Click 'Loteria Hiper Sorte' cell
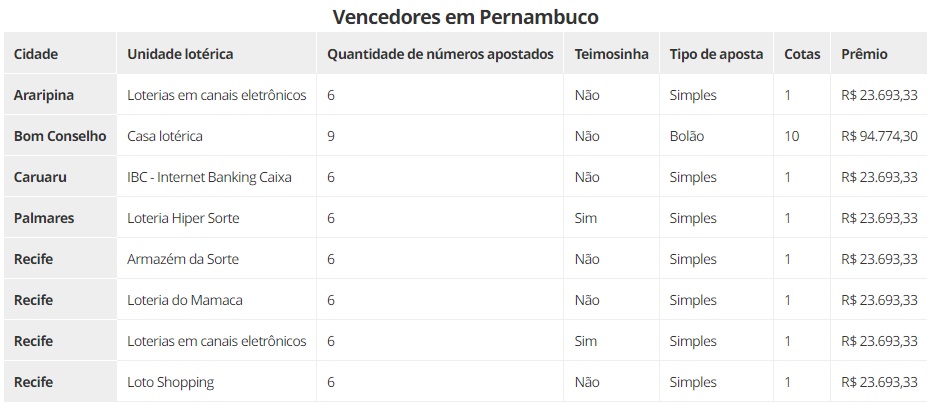This screenshot has height=404, width=935. tap(183, 218)
